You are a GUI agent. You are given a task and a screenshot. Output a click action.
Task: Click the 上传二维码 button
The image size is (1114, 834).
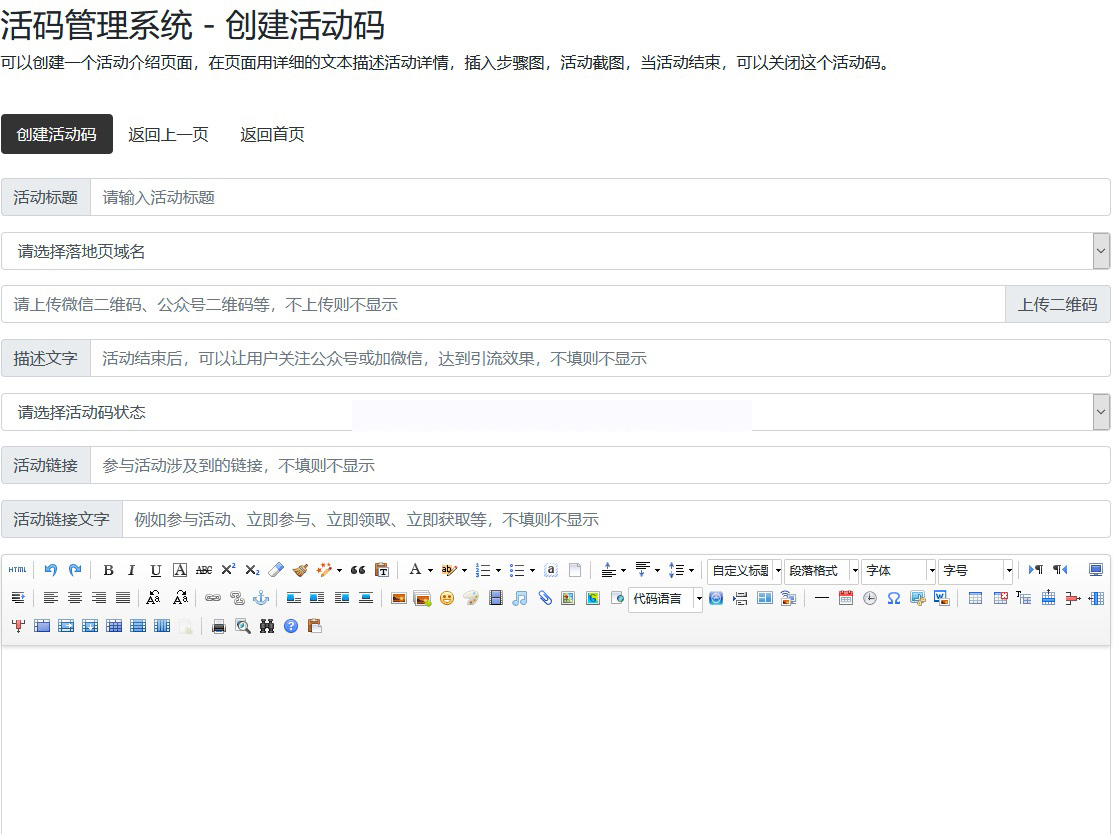[x=1057, y=305]
